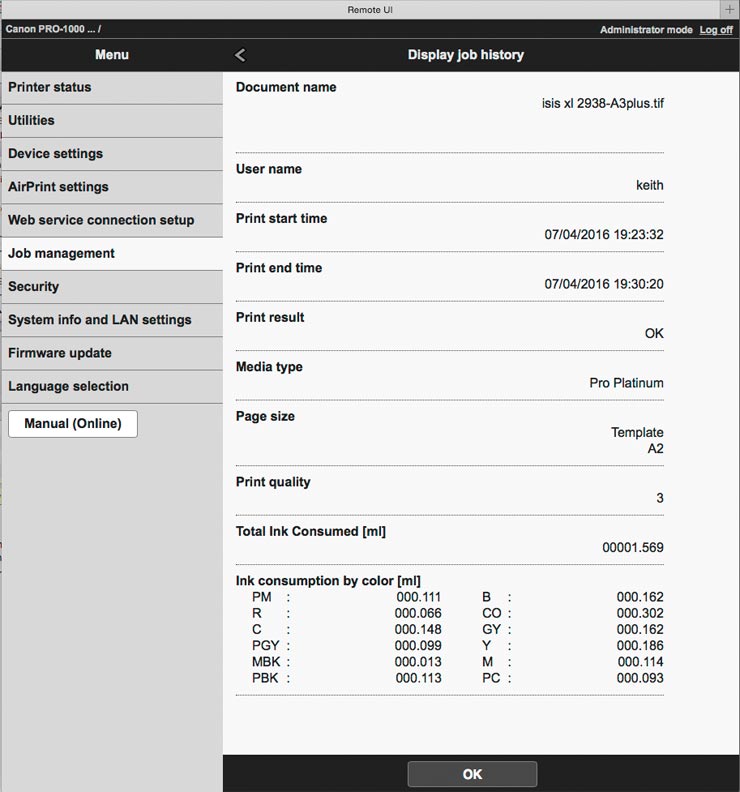Viewport: 740px width, 792px height.
Task: Click the Menu header label
Action: point(112,55)
